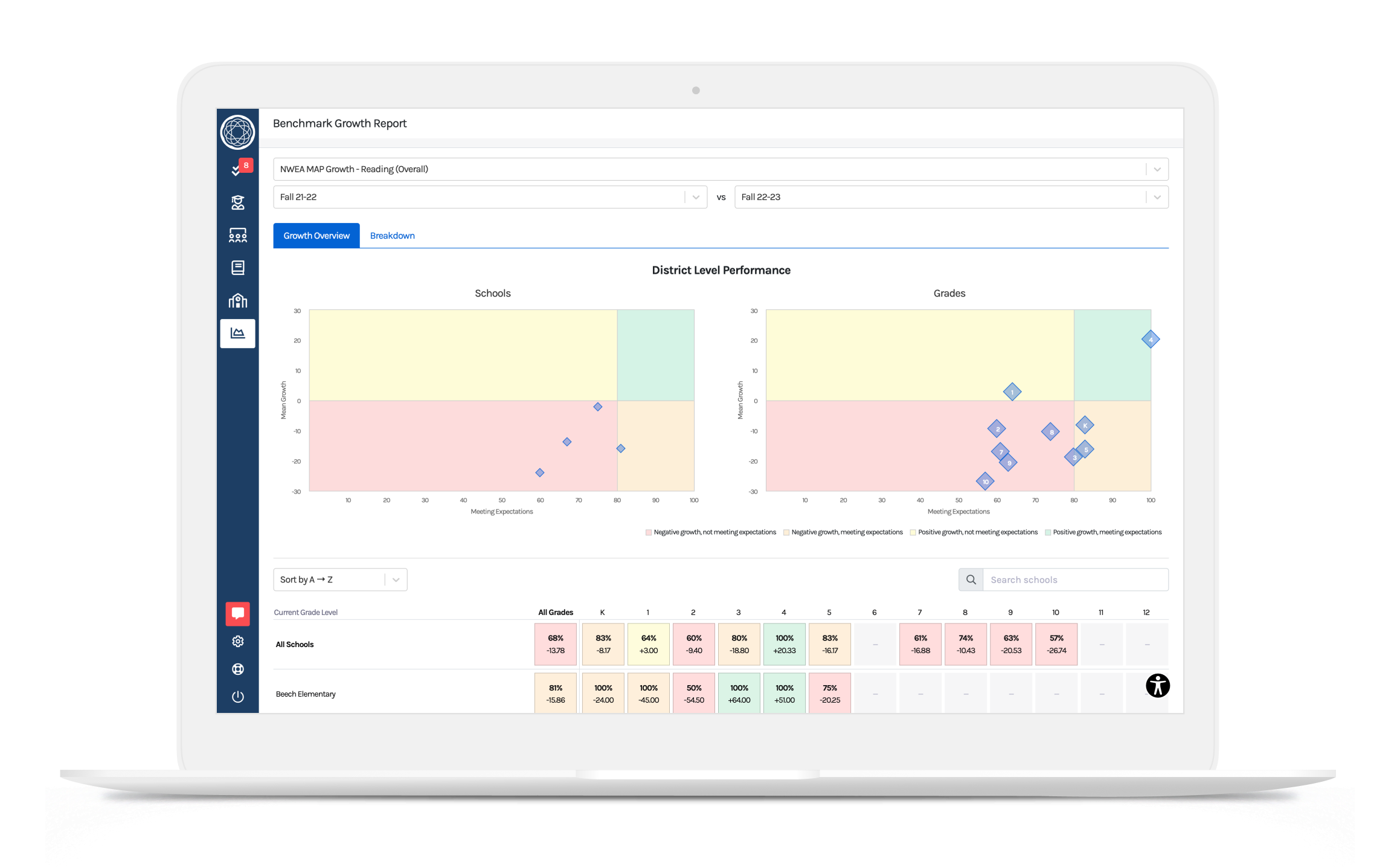Open the accessibility widget icon

(1157, 685)
